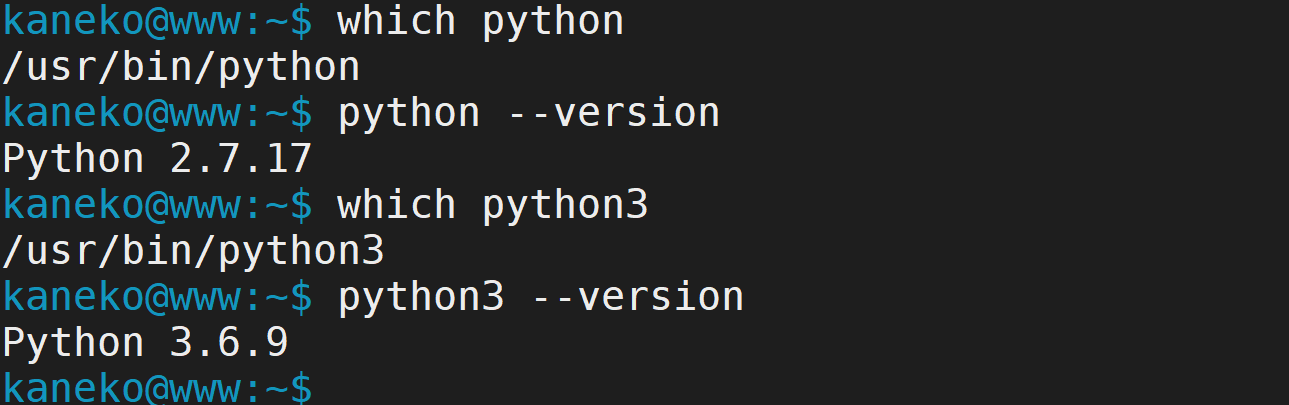Screen dimensions: 1289x405
Task: Click the "which python3" command text
Action: [492, 205]
